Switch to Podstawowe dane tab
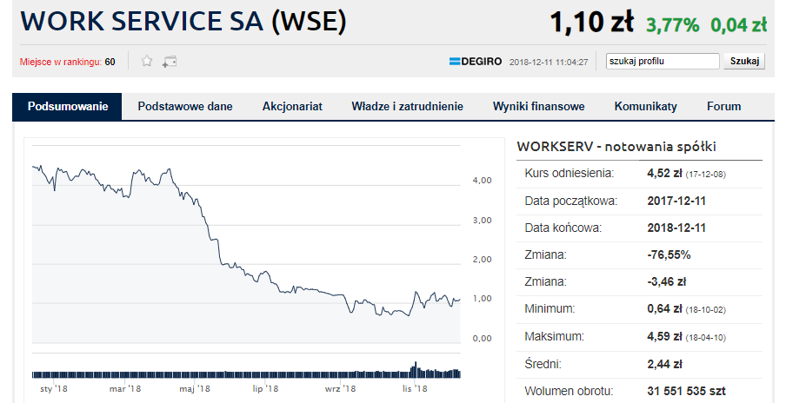 coord(185,106)
